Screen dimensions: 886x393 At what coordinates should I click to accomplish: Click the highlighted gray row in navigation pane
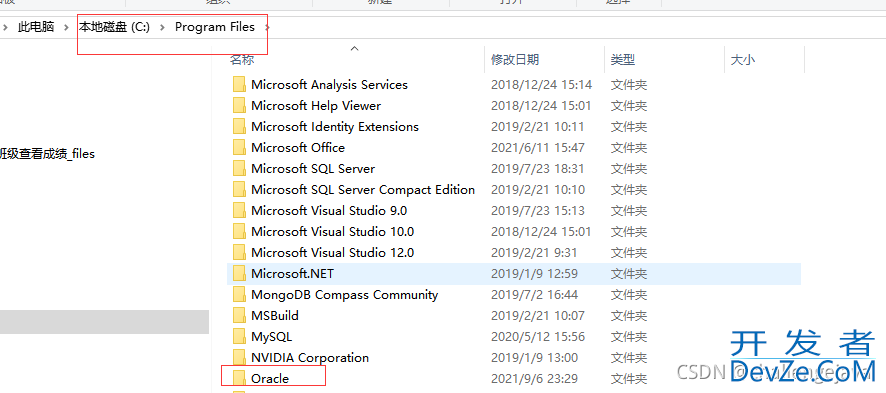click(105, 321)
